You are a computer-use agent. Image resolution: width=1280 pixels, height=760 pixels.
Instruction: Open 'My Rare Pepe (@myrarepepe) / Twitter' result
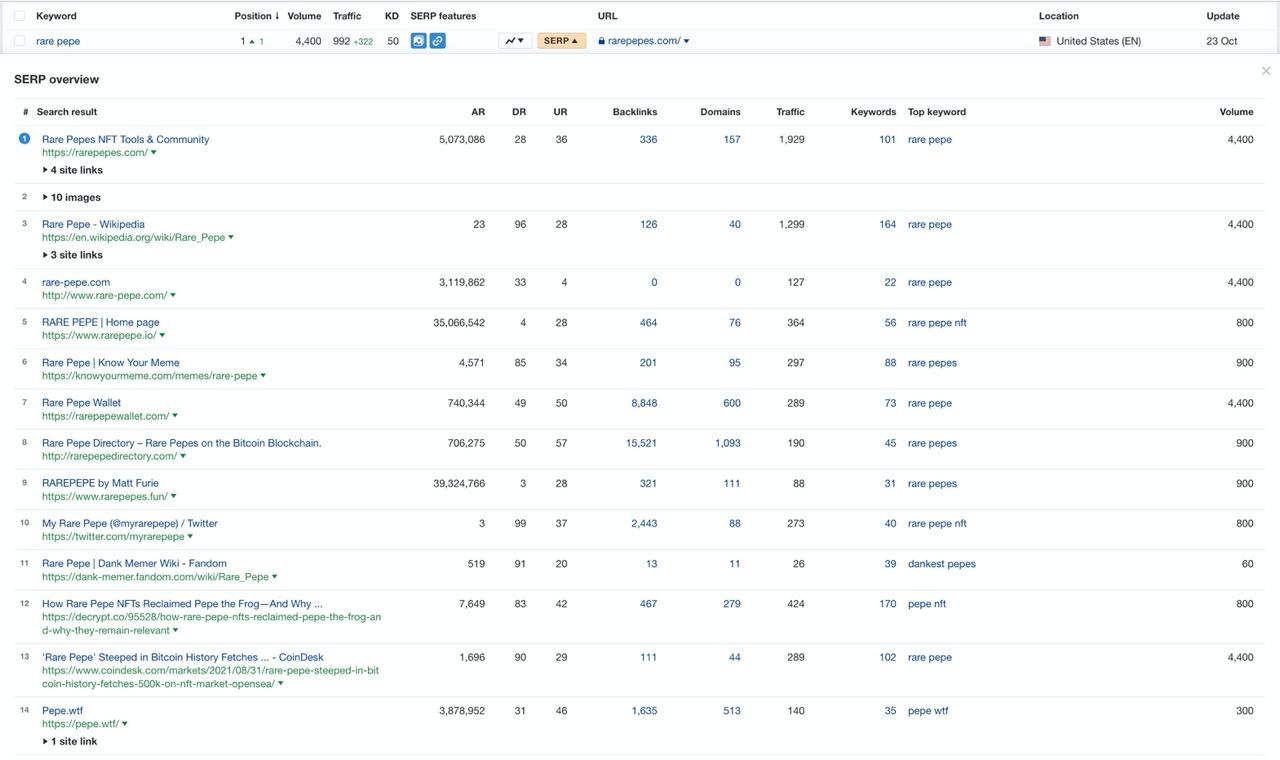pos(130,523)
